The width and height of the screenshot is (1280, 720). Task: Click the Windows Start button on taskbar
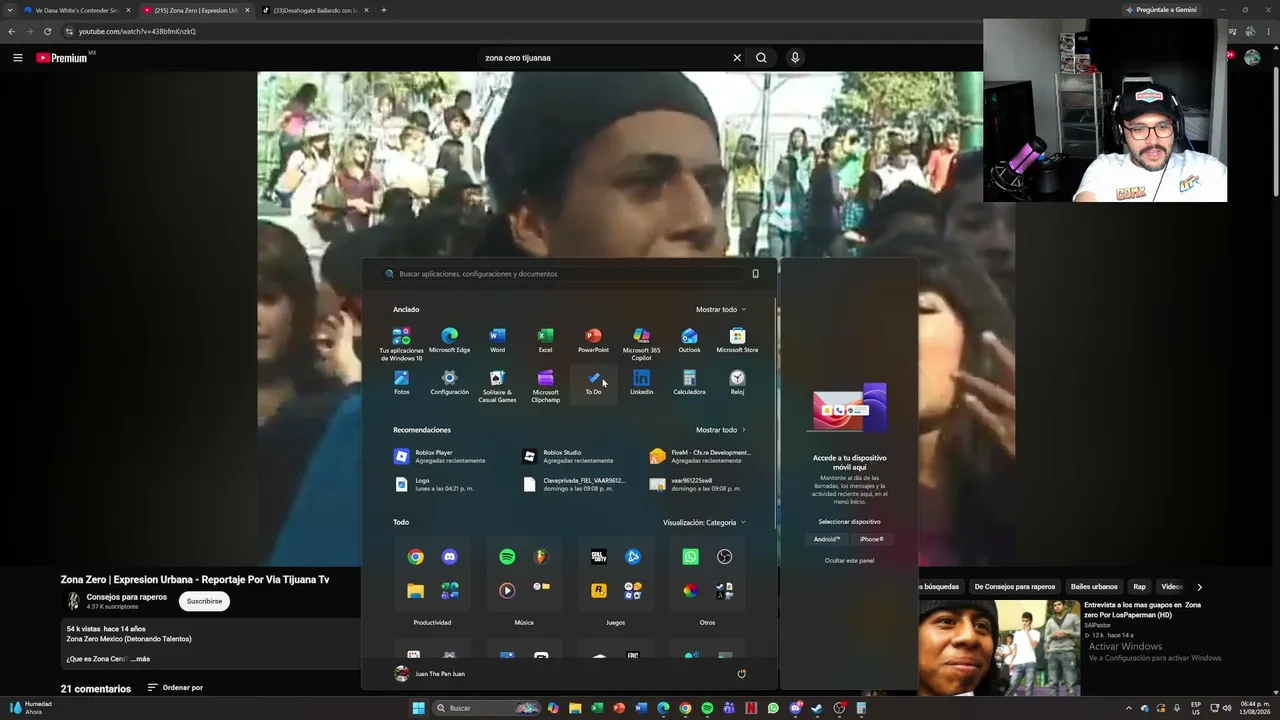pos(418,708)
